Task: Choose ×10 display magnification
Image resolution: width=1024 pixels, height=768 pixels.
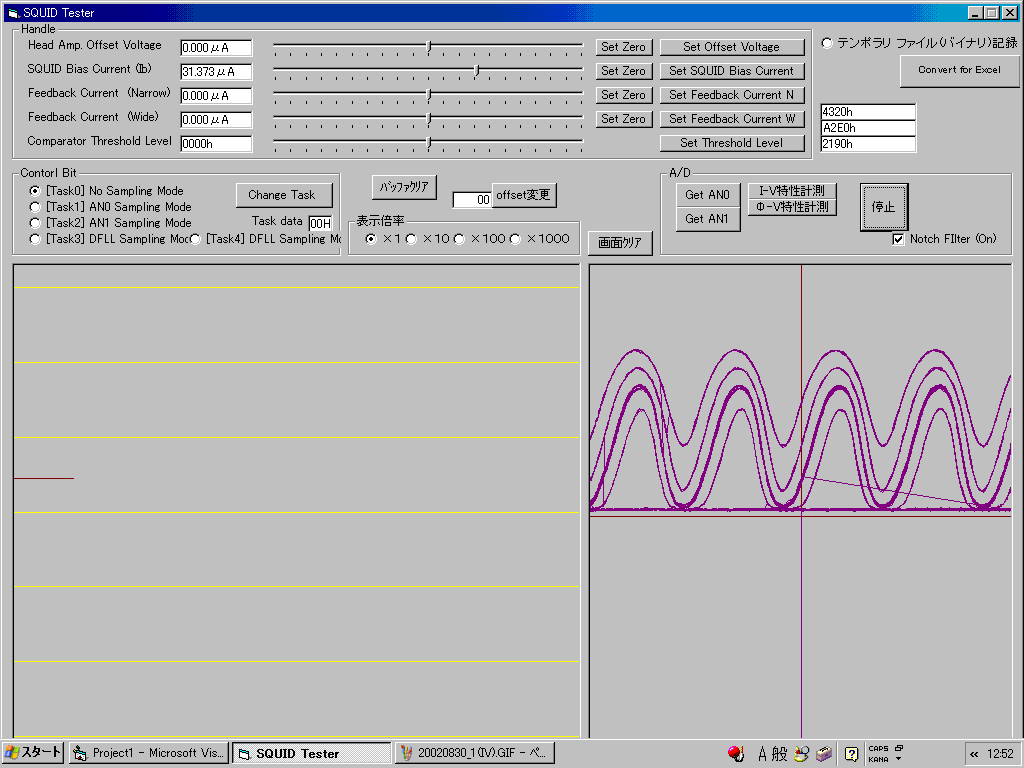Action: 411,239
